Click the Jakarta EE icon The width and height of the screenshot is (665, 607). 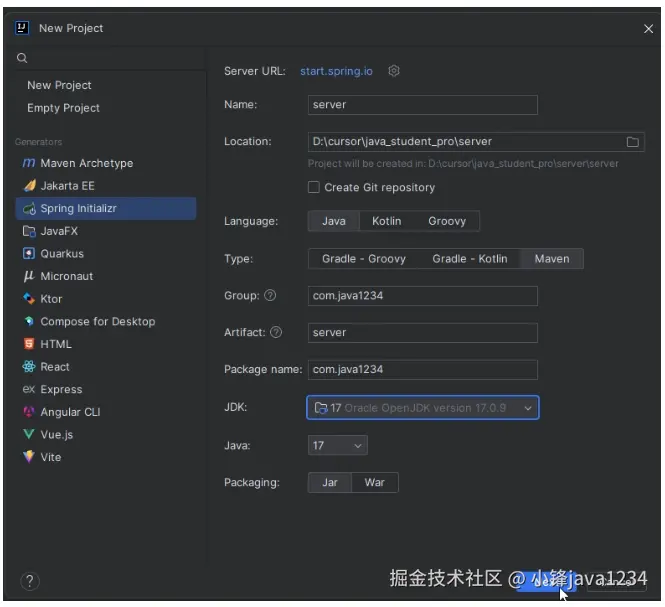click(x=29, y=186)
